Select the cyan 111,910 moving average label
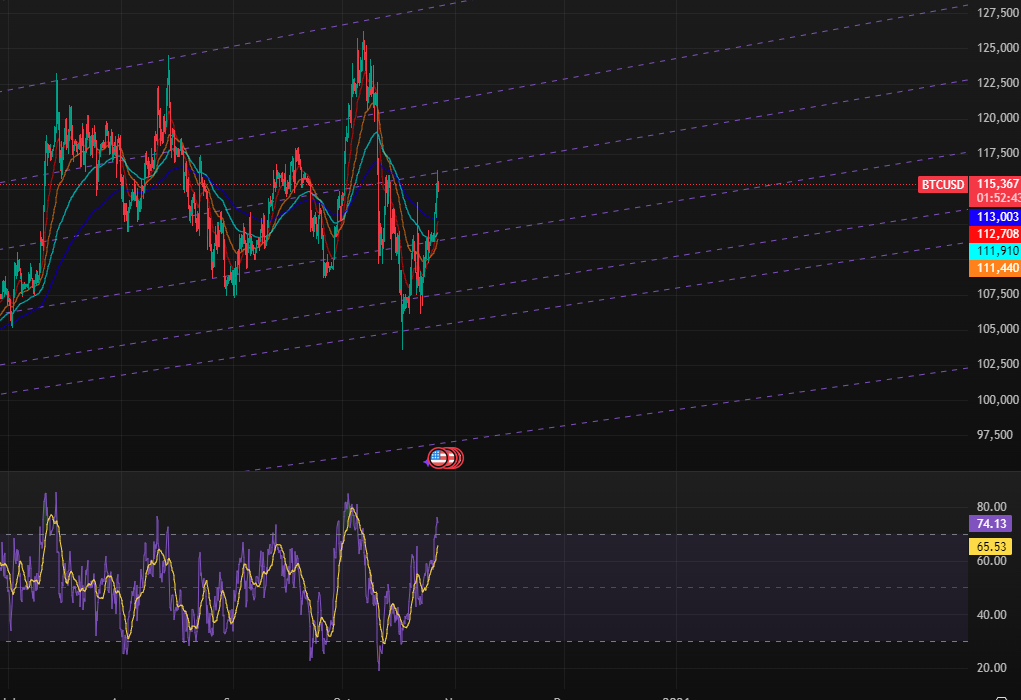Screen dimensions: 1021x700 [996, 251]
